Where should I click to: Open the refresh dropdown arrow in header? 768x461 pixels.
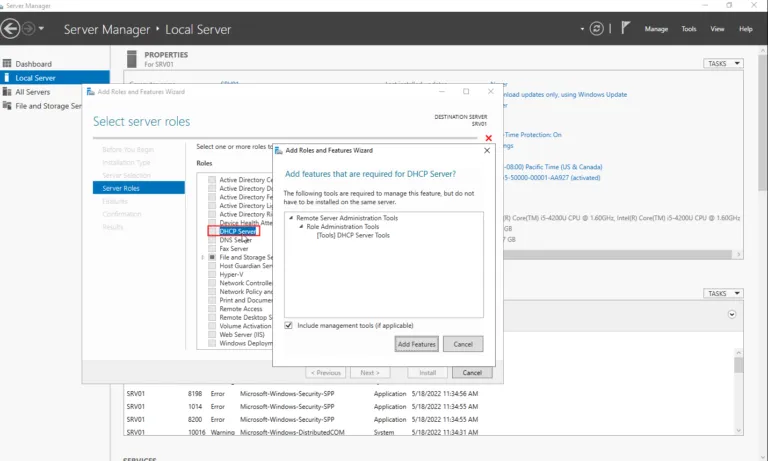point(582,29)
